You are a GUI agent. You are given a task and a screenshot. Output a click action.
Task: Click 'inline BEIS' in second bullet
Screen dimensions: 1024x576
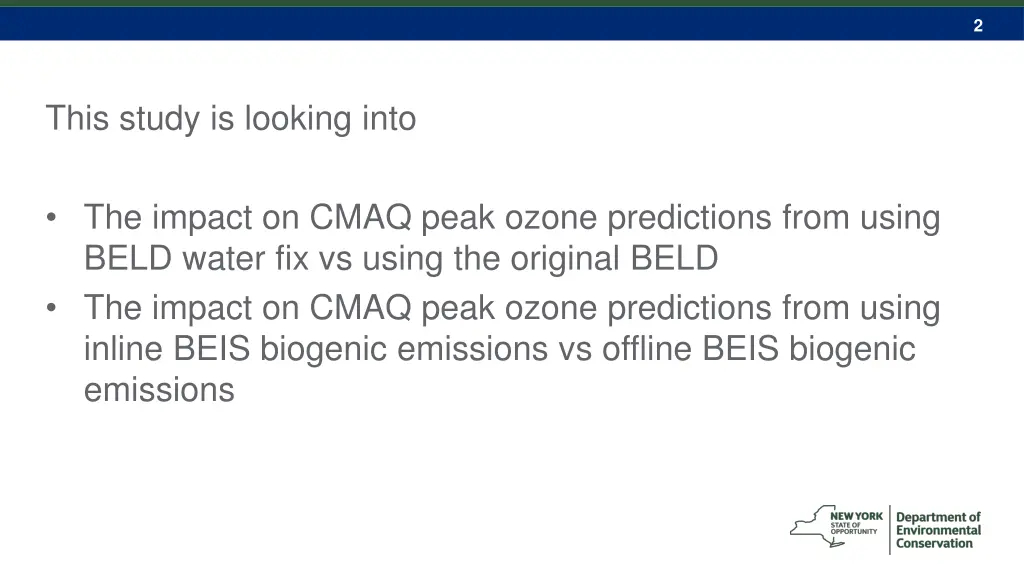167,348
